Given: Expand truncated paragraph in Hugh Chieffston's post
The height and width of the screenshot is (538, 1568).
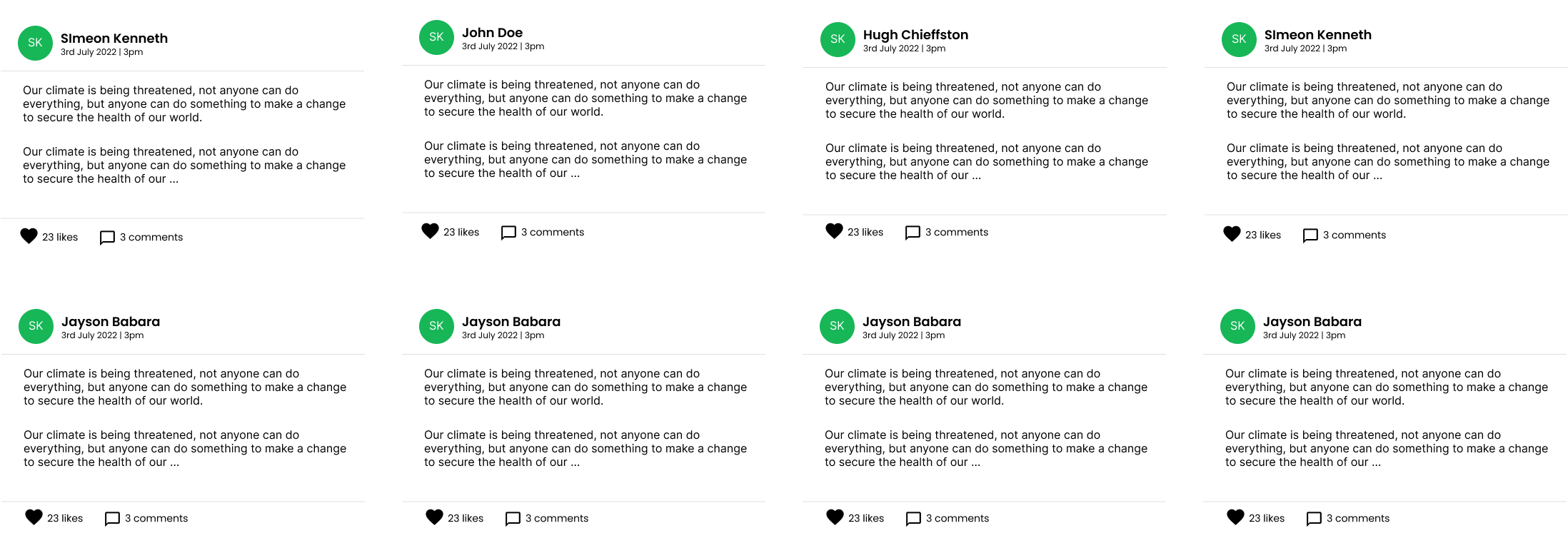Looking at the screenshot, I should (x=976, y=176).
